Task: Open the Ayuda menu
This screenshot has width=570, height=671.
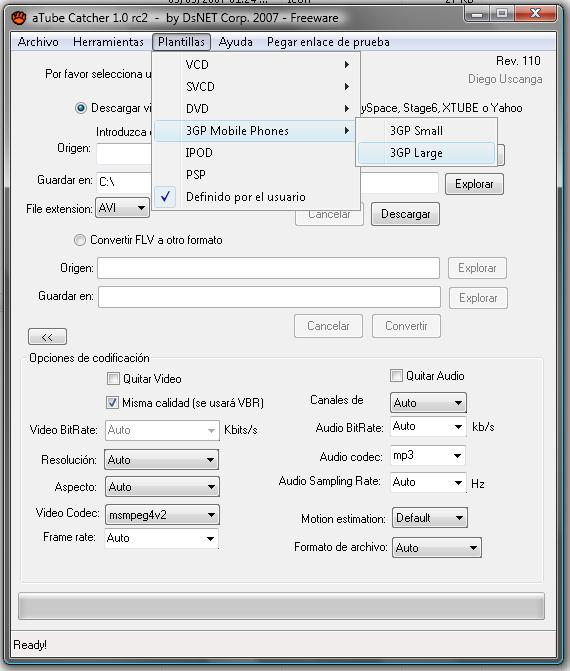Action: [x=235, y=42]
